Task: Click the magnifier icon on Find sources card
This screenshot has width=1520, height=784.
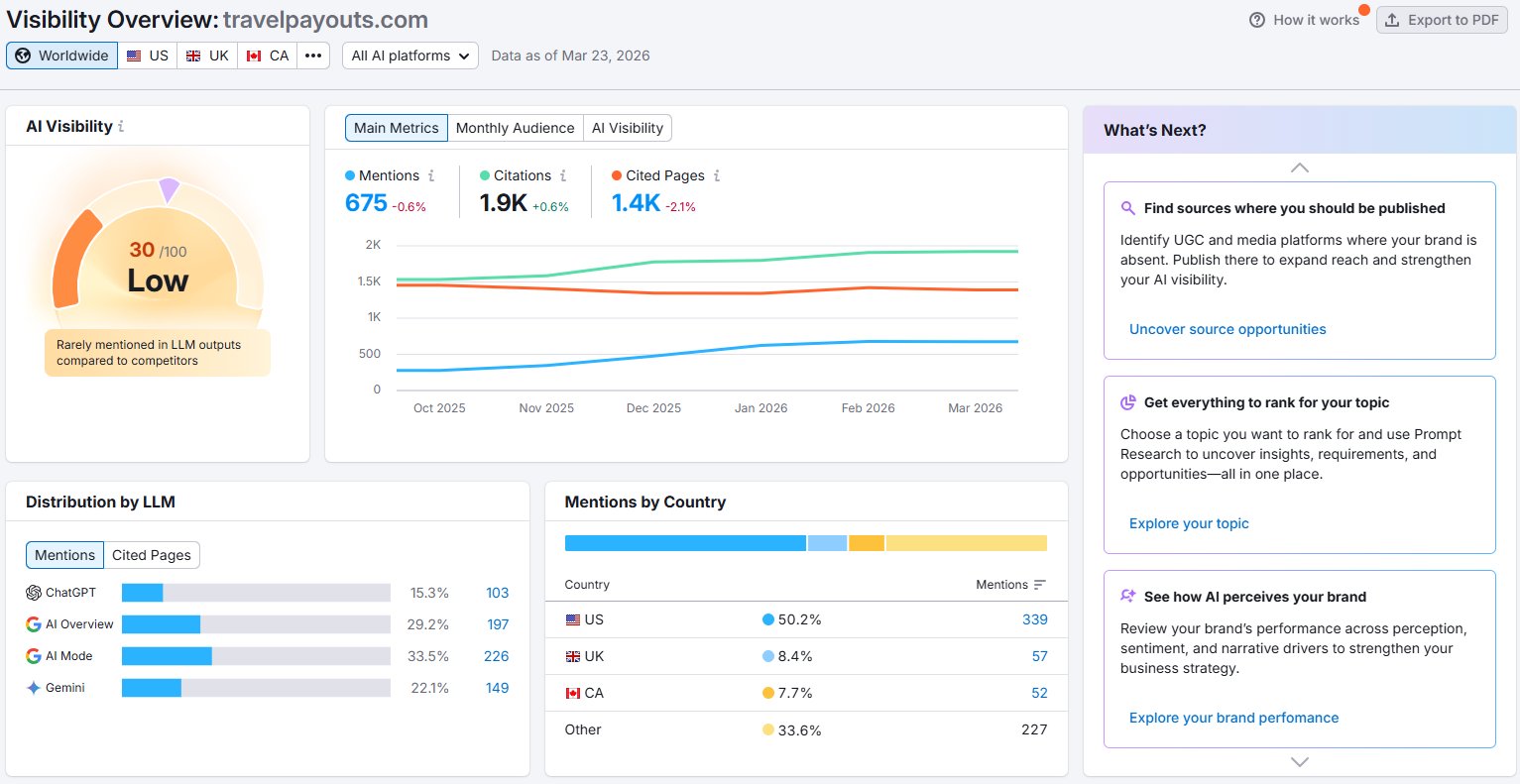Action: (x=1128, y=208)
